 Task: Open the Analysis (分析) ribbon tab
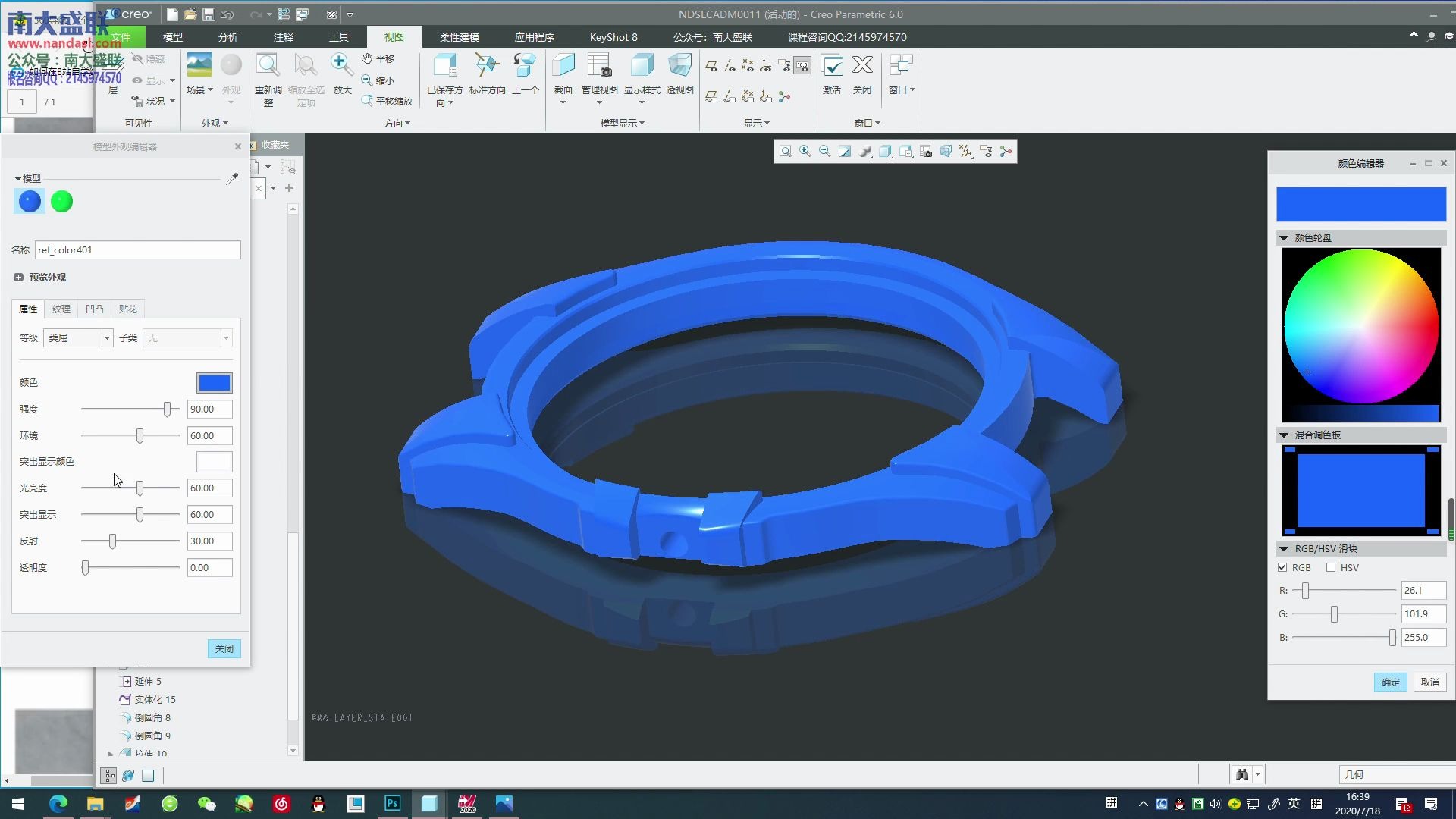(227, 37)
